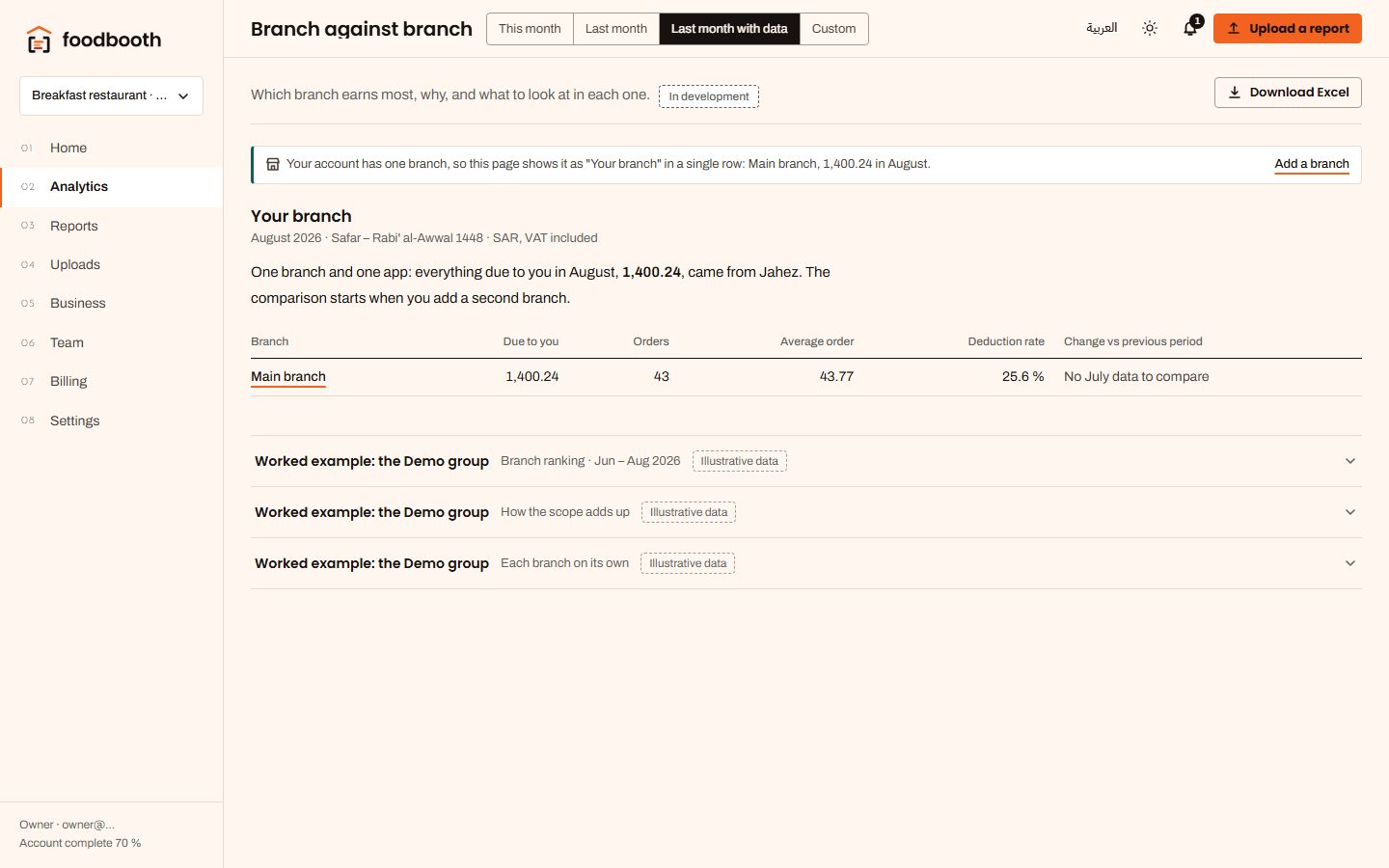Open Analytics in sidebar
This screenshot has height=868, width=1389.
pos(111,187)
